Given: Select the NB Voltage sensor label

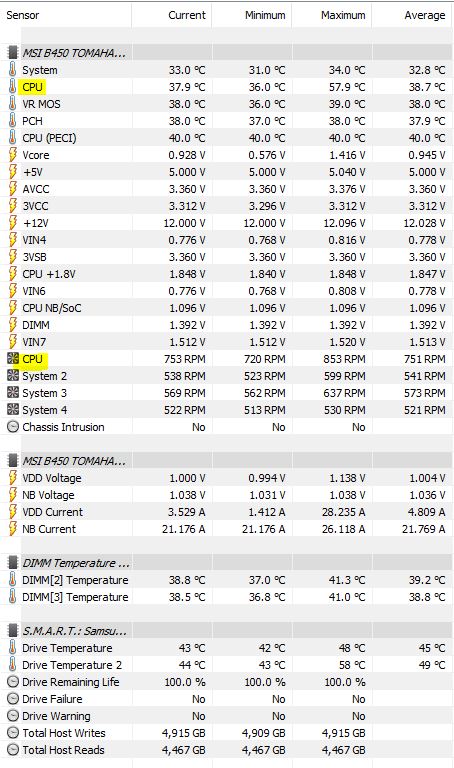Looking at the screenshot, I should coord(48,495).
